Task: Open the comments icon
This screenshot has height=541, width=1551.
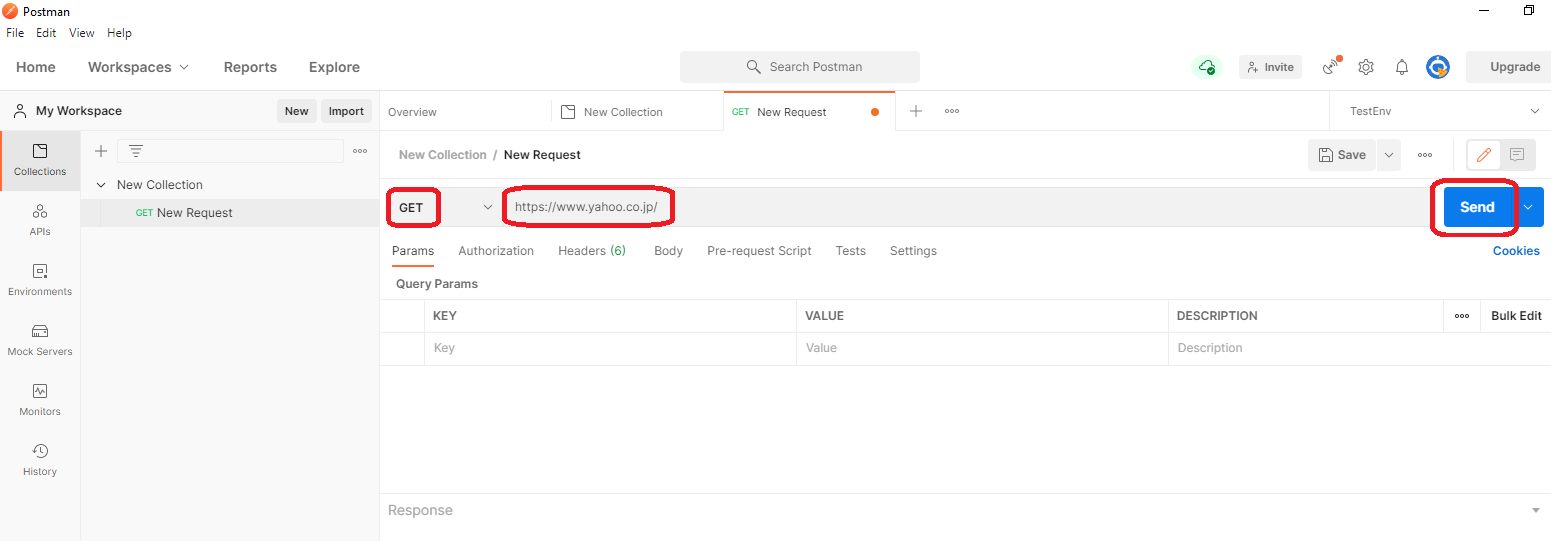Action: (x=1517, y=155)
